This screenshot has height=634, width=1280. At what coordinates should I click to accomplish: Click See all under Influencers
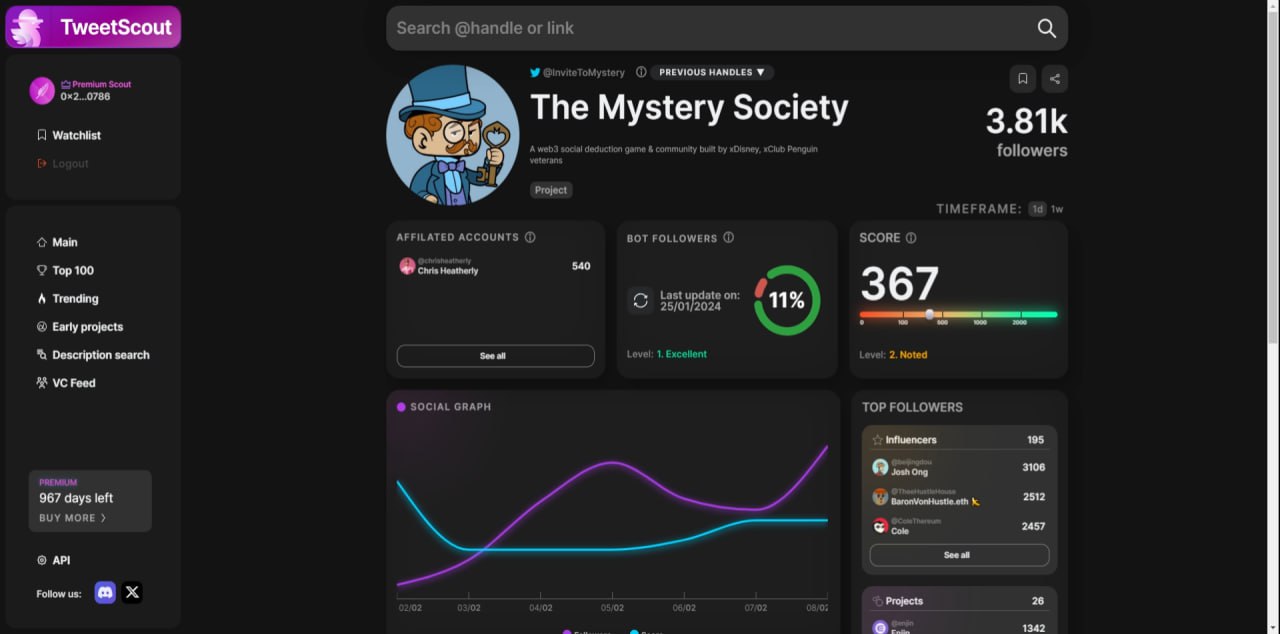pos(959,555)
